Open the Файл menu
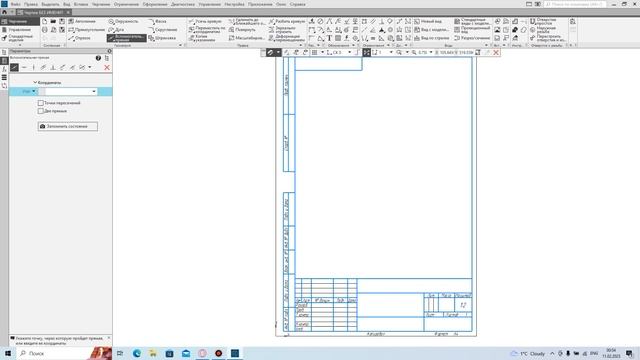The width and height of the screenshot is (640, 360). tap(16, 4)
